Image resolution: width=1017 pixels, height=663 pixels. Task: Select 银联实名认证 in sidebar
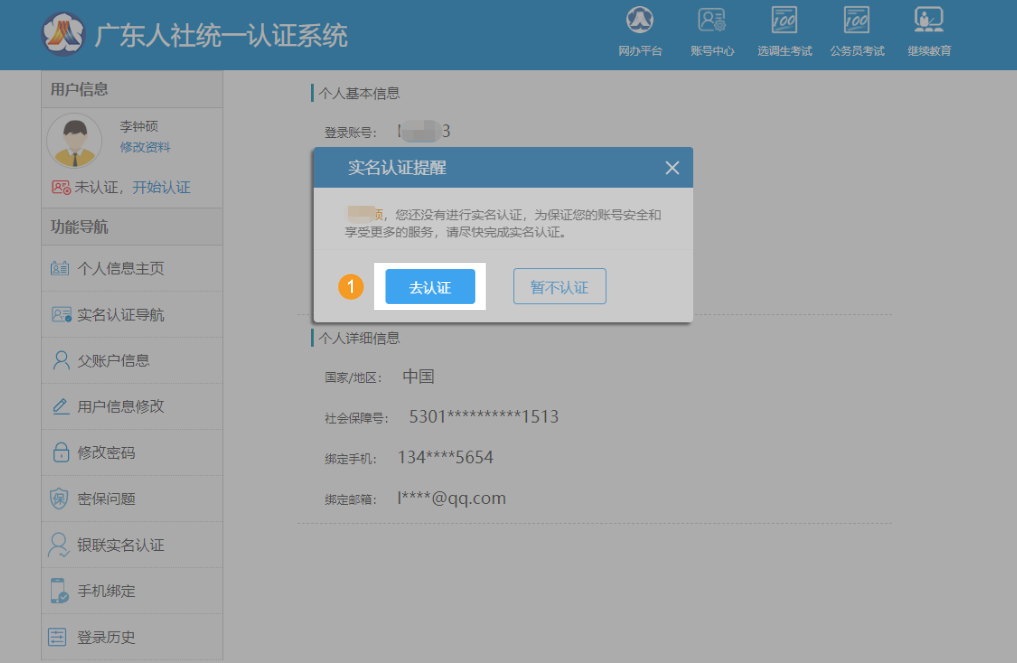[120, 545]
